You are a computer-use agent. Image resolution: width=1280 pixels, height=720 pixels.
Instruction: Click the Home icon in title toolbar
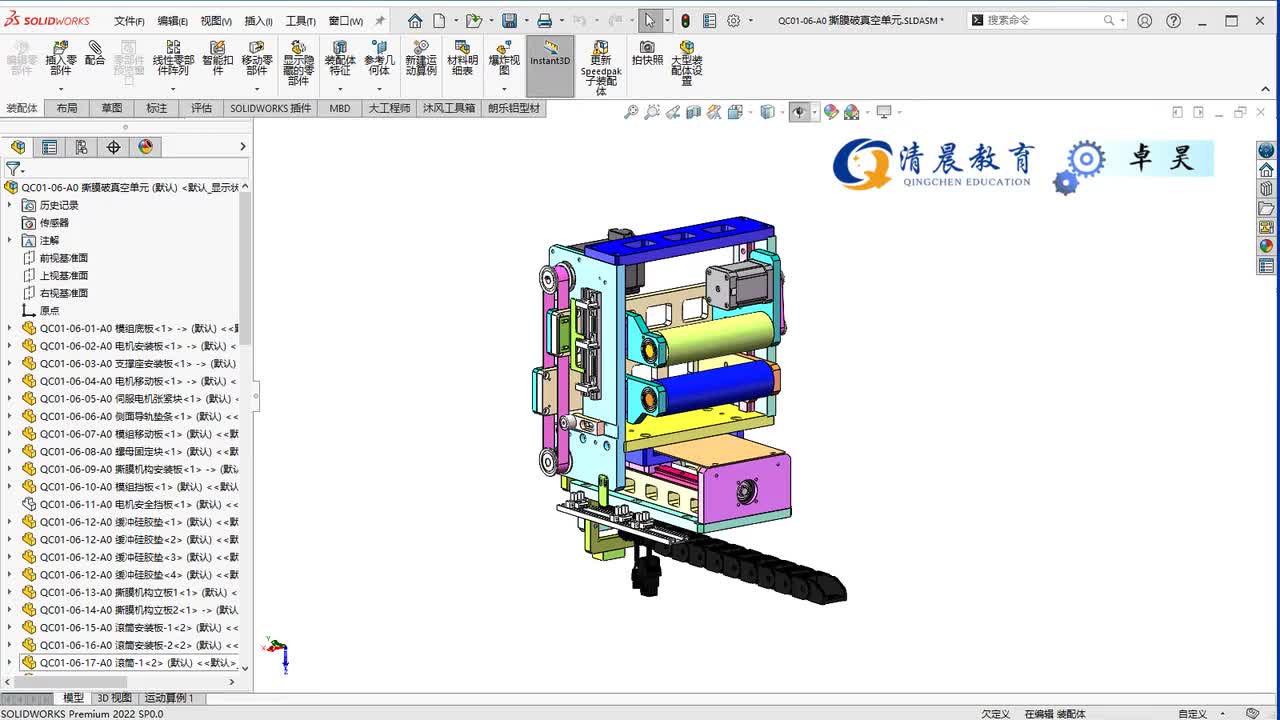pyautogui.click(x=415, y=20)
